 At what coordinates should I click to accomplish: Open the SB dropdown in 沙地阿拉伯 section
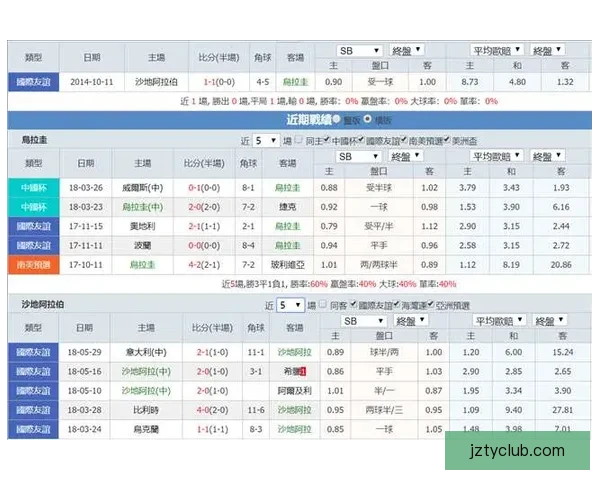[x=363, y=321]
